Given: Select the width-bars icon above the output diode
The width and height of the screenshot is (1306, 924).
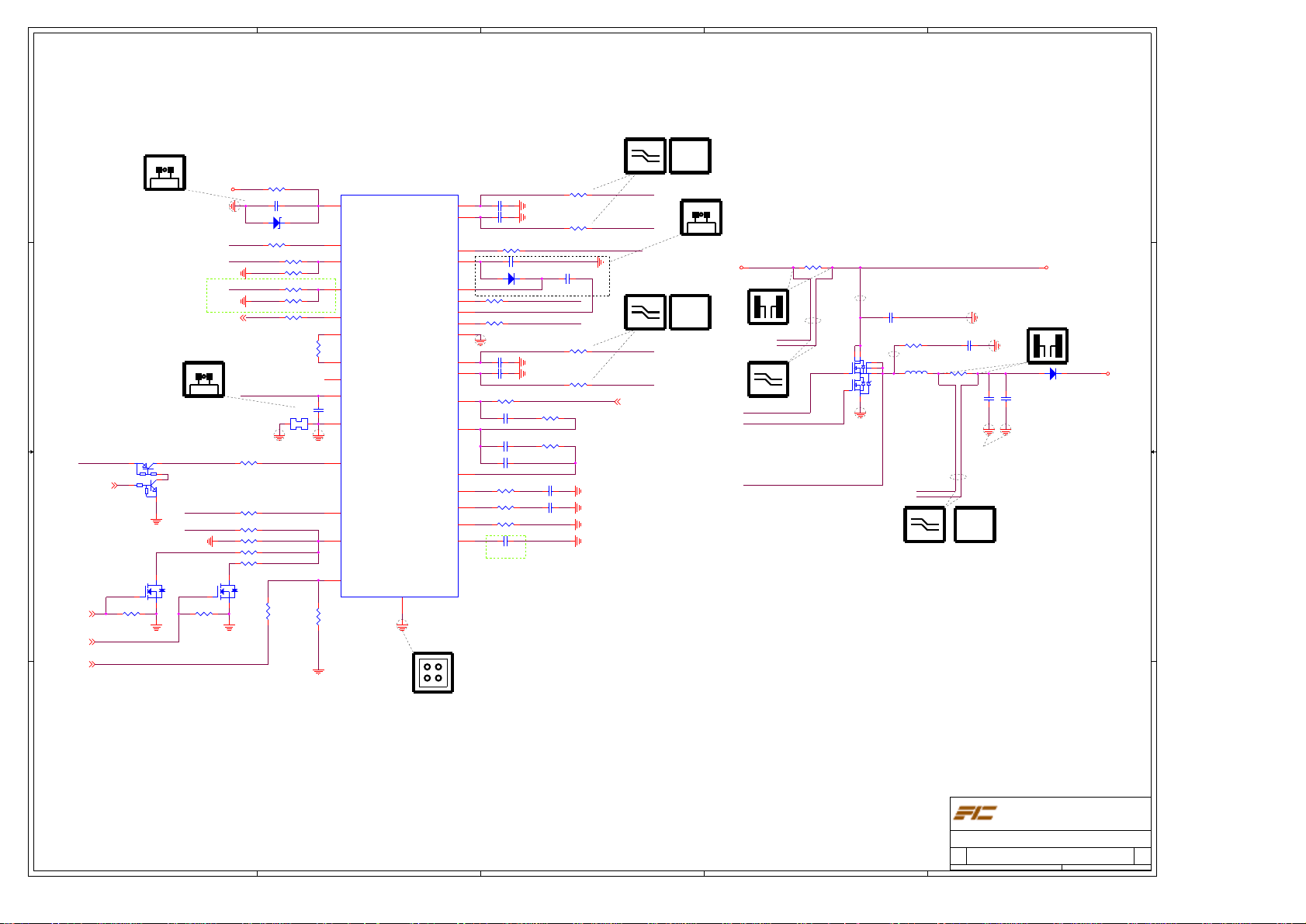Looking at the screenshot, I should (x=1048, y=346).
